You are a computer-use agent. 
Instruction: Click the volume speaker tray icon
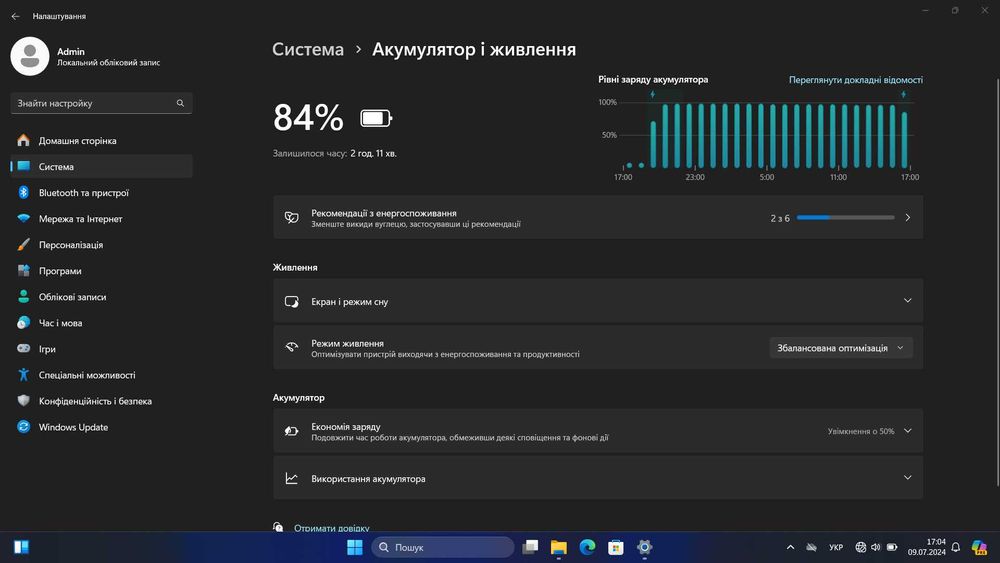coord(876,547)
